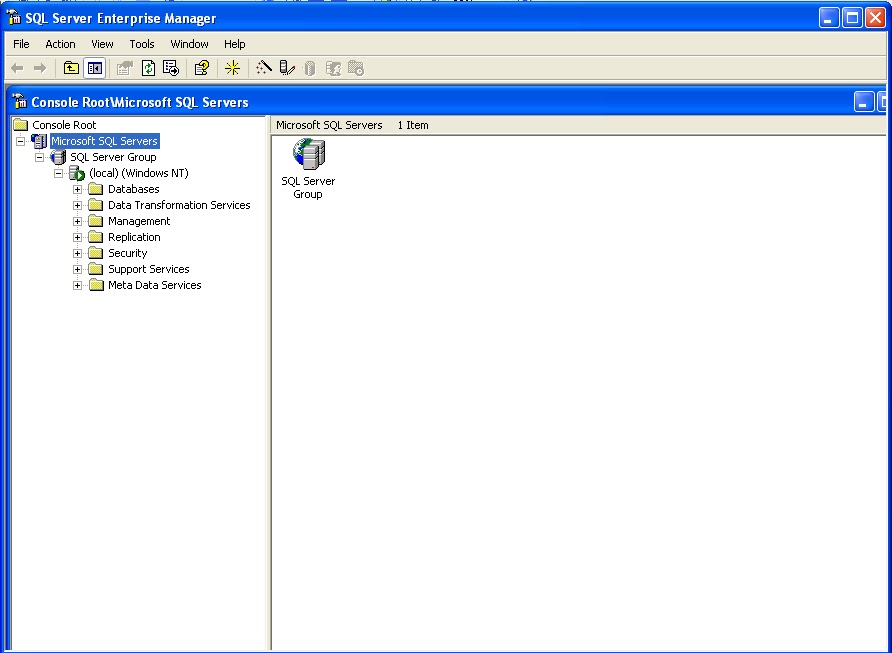
Task: Go up one level with folder icon
Action: point(71,68)
